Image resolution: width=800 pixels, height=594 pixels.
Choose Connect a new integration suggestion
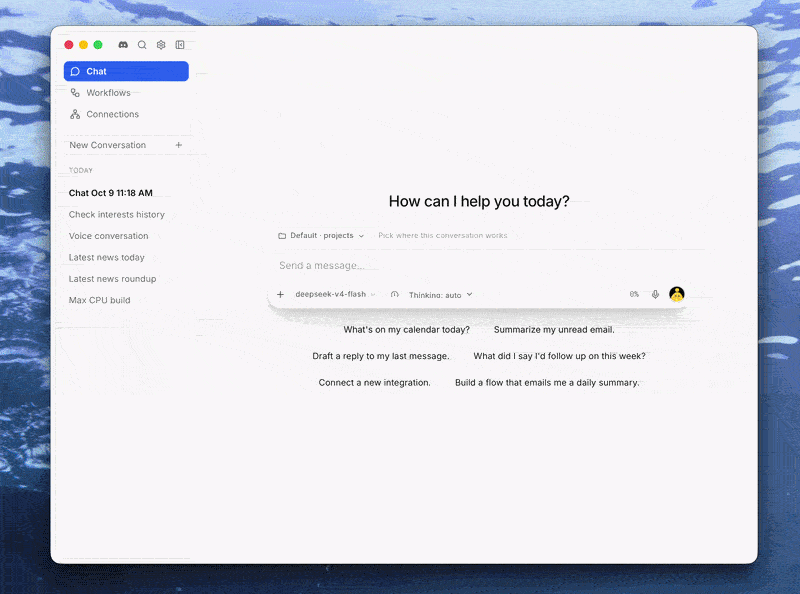click(x=374, y=383)
